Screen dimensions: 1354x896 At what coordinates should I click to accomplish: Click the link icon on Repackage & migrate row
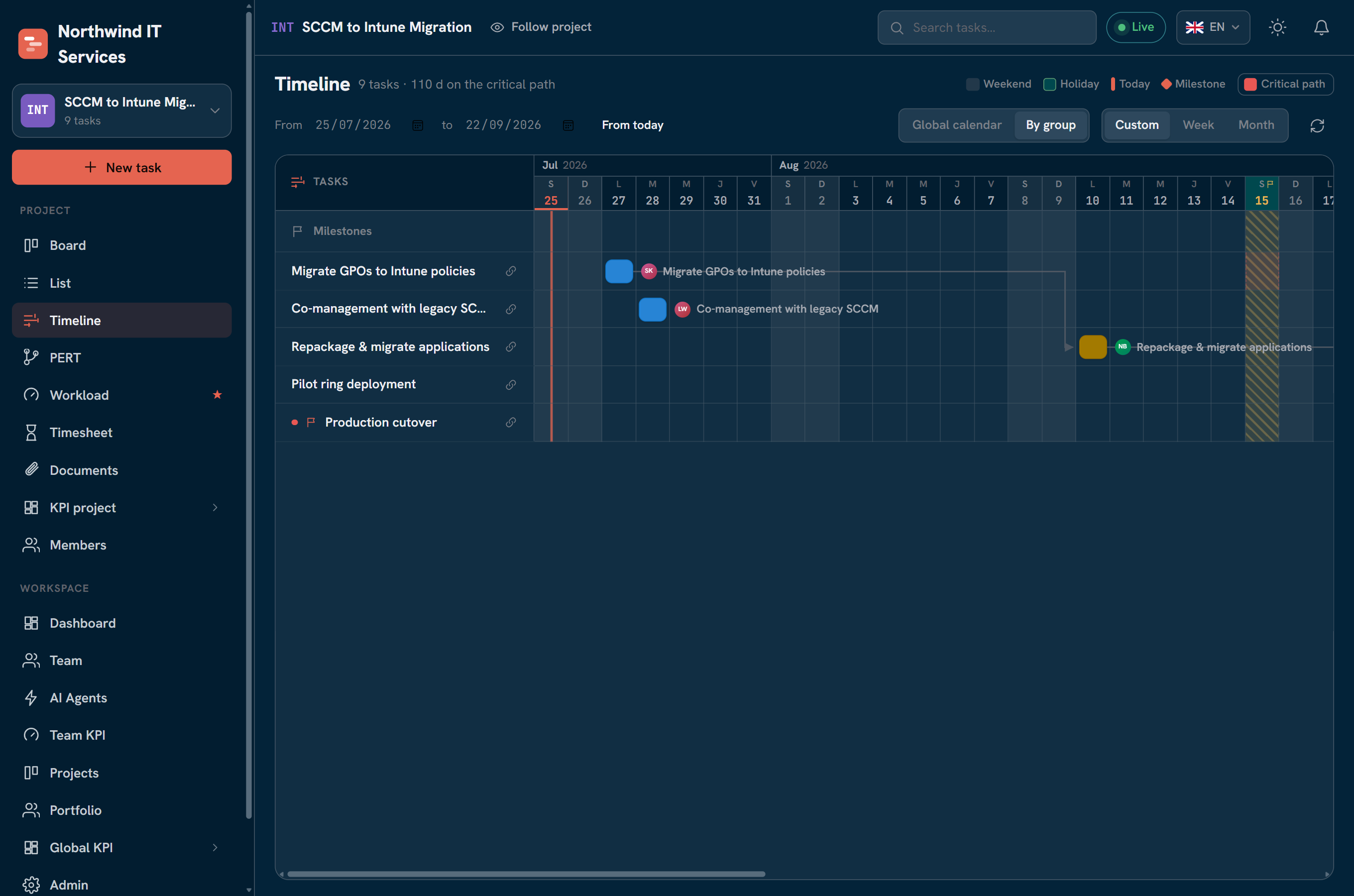pyautogui.click(x=511, y=347)
